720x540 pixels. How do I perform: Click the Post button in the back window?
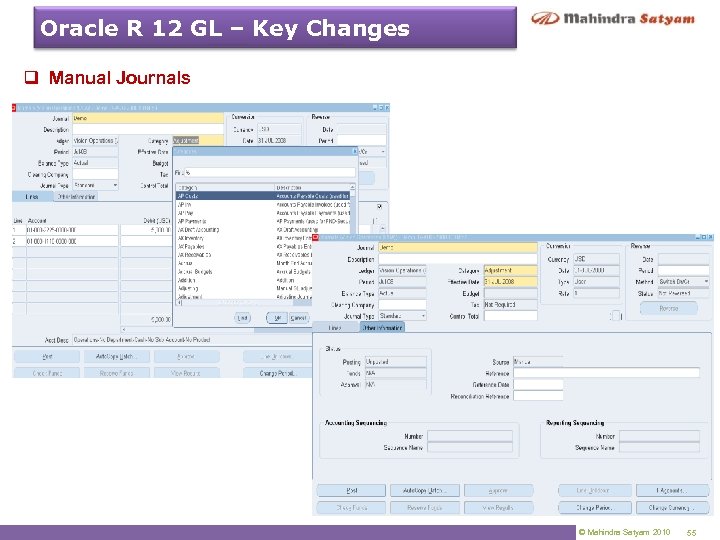click(x=47, y=356)
